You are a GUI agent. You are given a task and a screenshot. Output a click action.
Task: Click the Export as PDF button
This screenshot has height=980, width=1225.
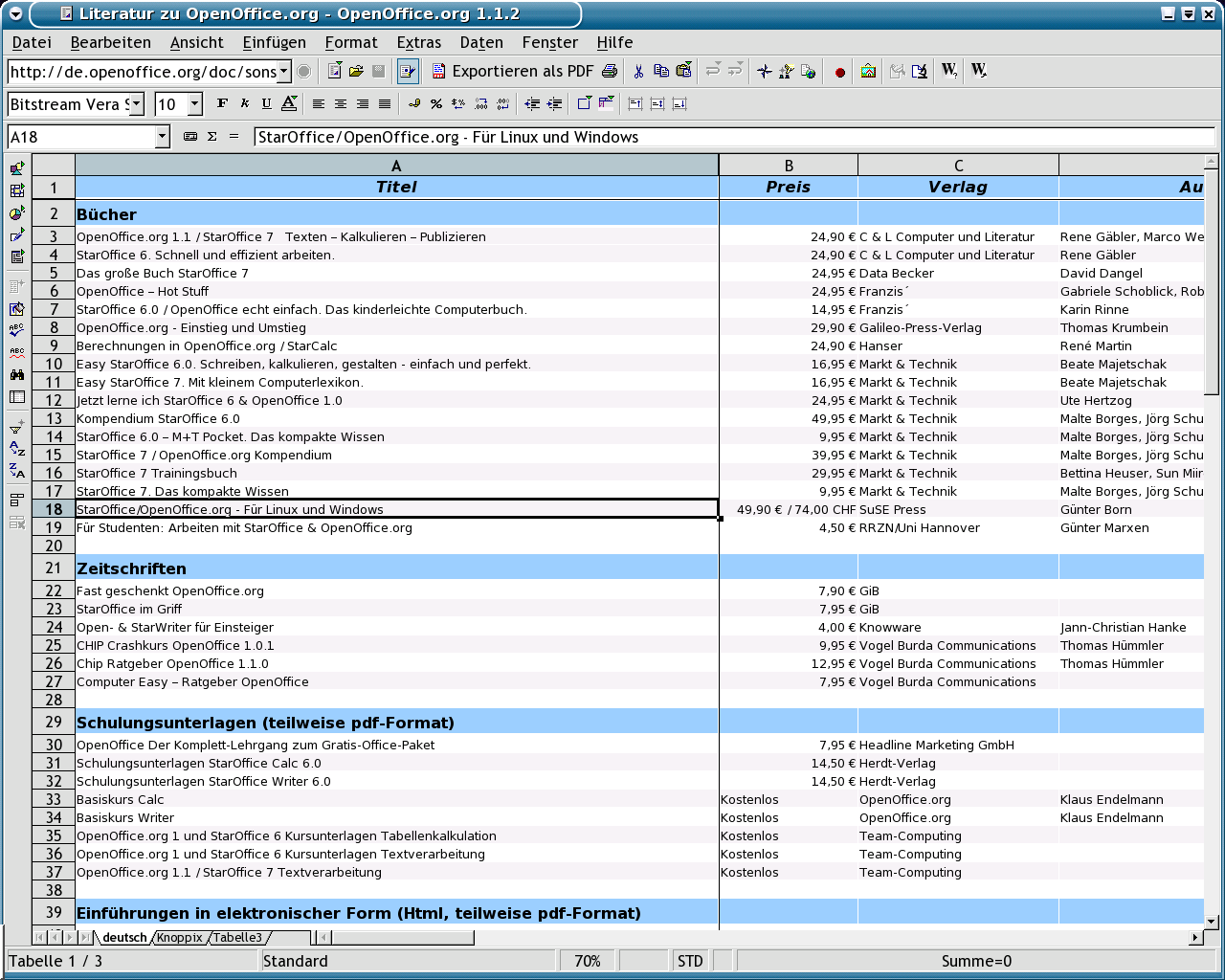[512, 71]
